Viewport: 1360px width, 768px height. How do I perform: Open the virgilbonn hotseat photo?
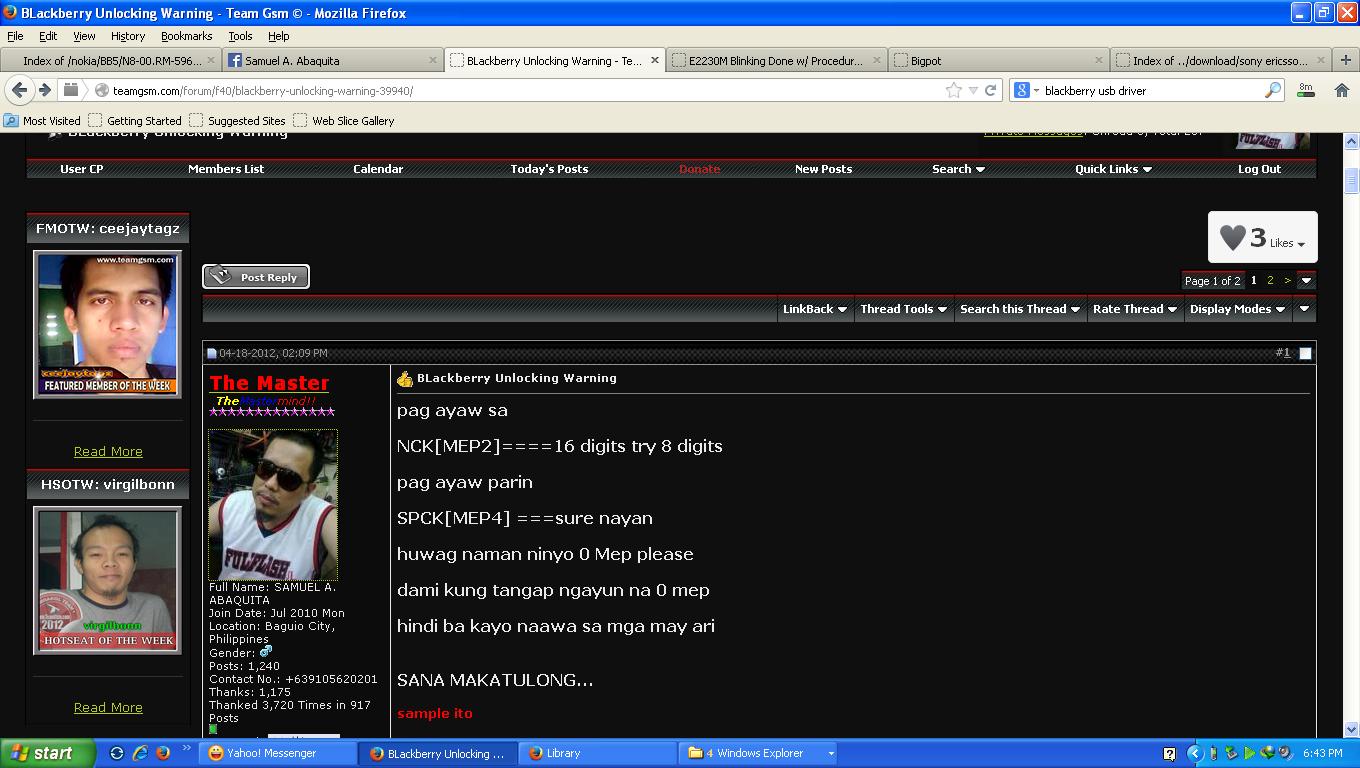(x=108, y=580)
